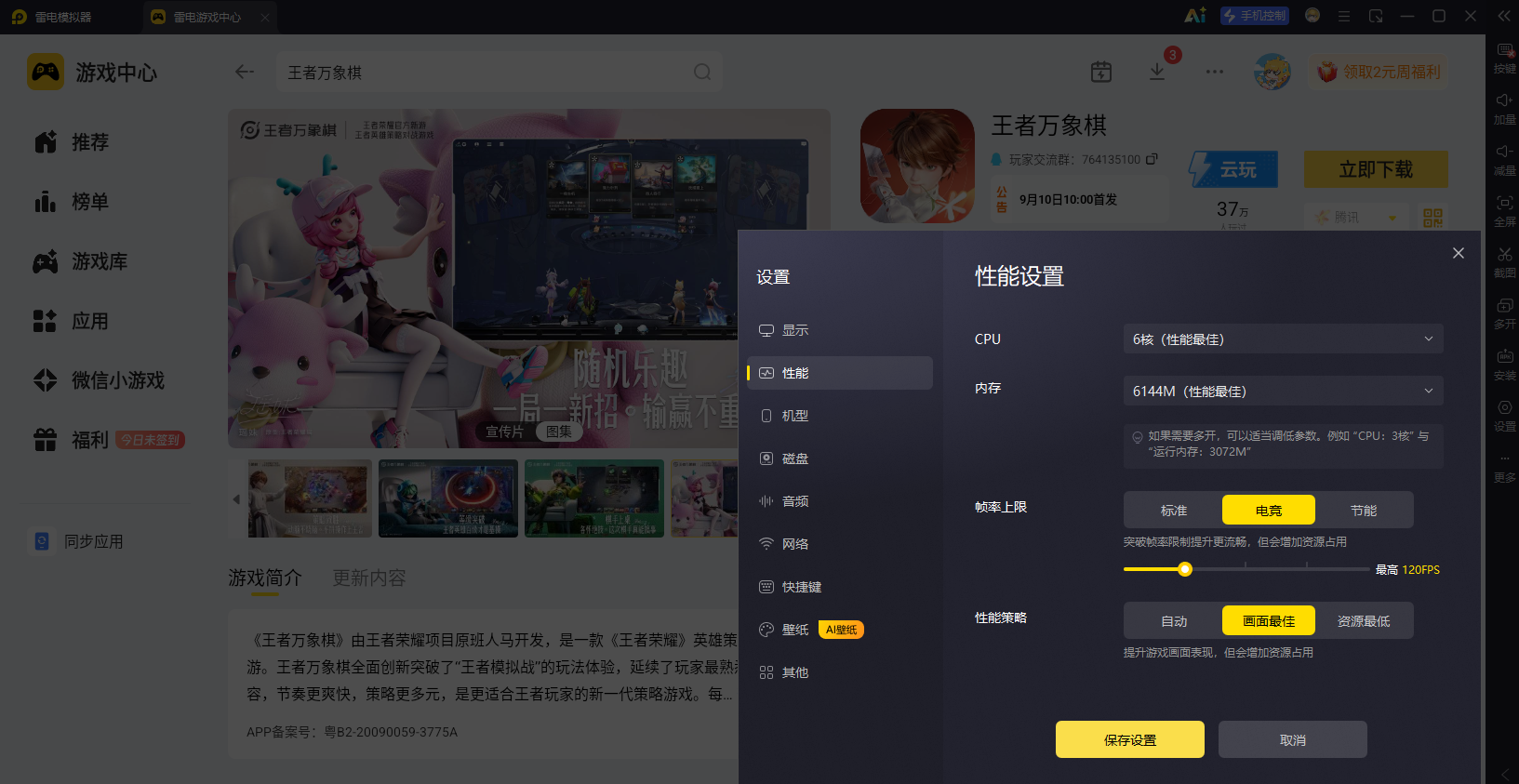Click 减量 volume down in right toolbar

pos(1504,160)
